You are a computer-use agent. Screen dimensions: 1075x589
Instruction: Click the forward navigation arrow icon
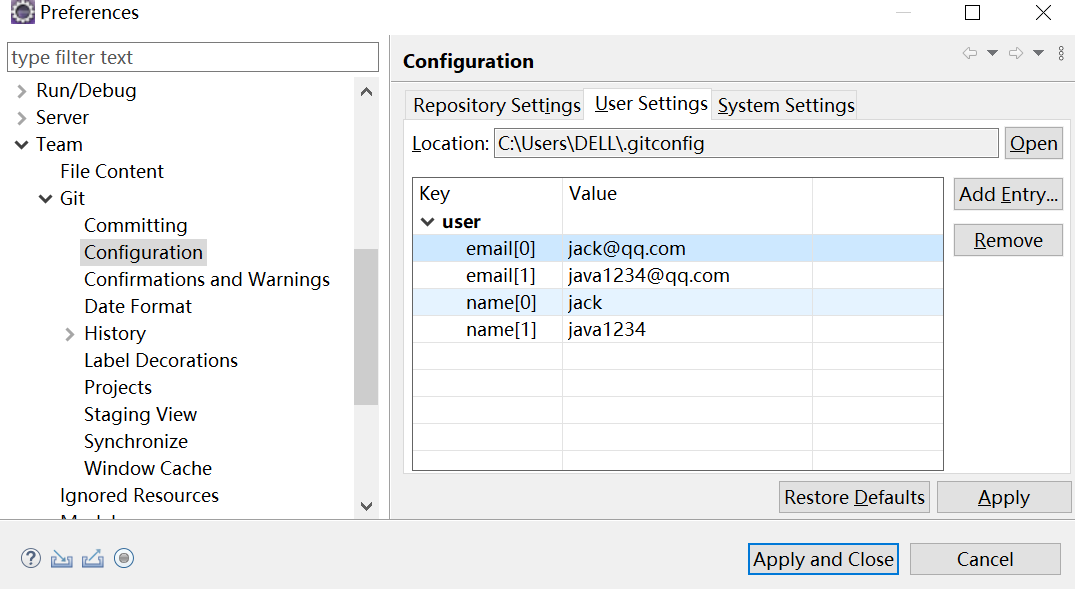click(x=1016, y=54)
